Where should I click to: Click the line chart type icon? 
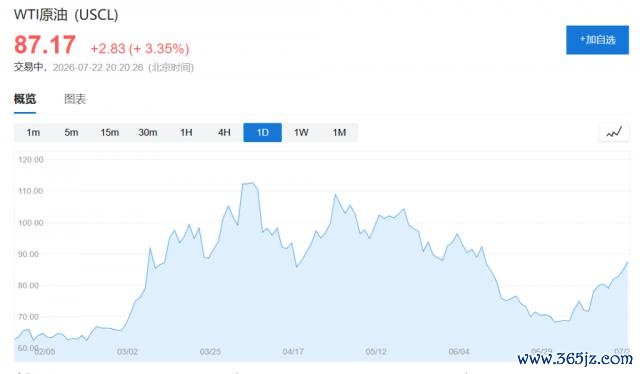[x=614, y=132]
